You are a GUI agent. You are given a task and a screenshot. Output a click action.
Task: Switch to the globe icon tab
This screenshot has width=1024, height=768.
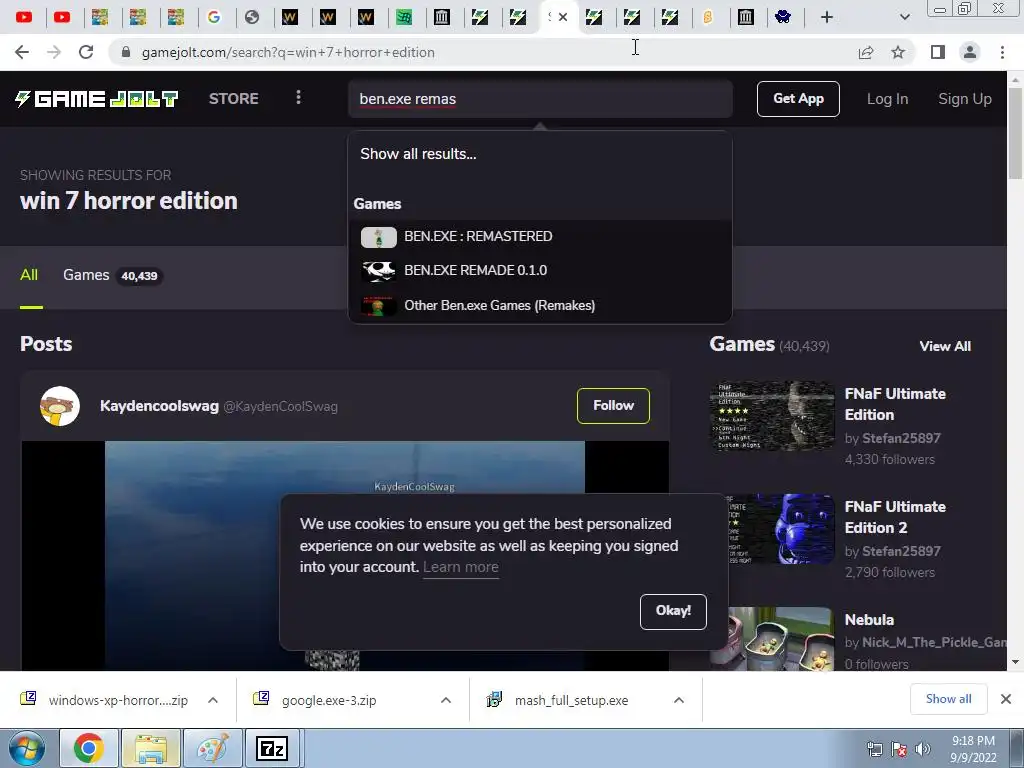pos(252,17)
